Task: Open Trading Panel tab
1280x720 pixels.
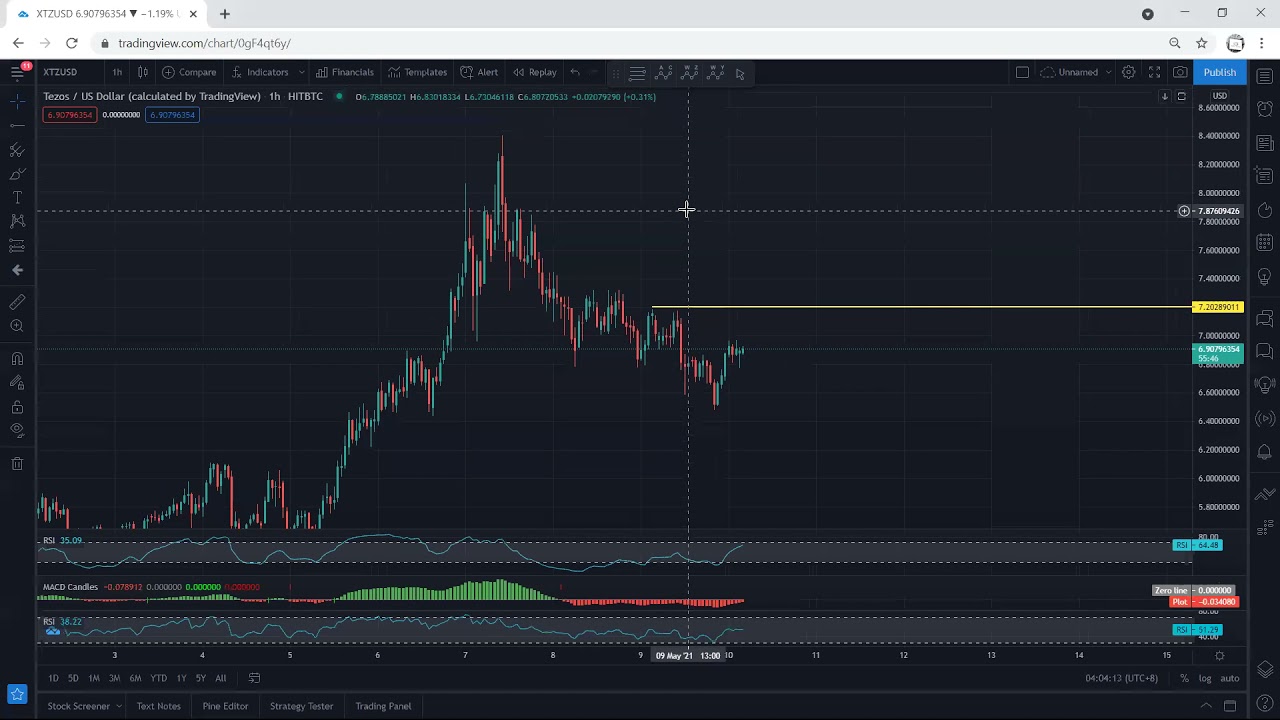Action: pos(383,706)
